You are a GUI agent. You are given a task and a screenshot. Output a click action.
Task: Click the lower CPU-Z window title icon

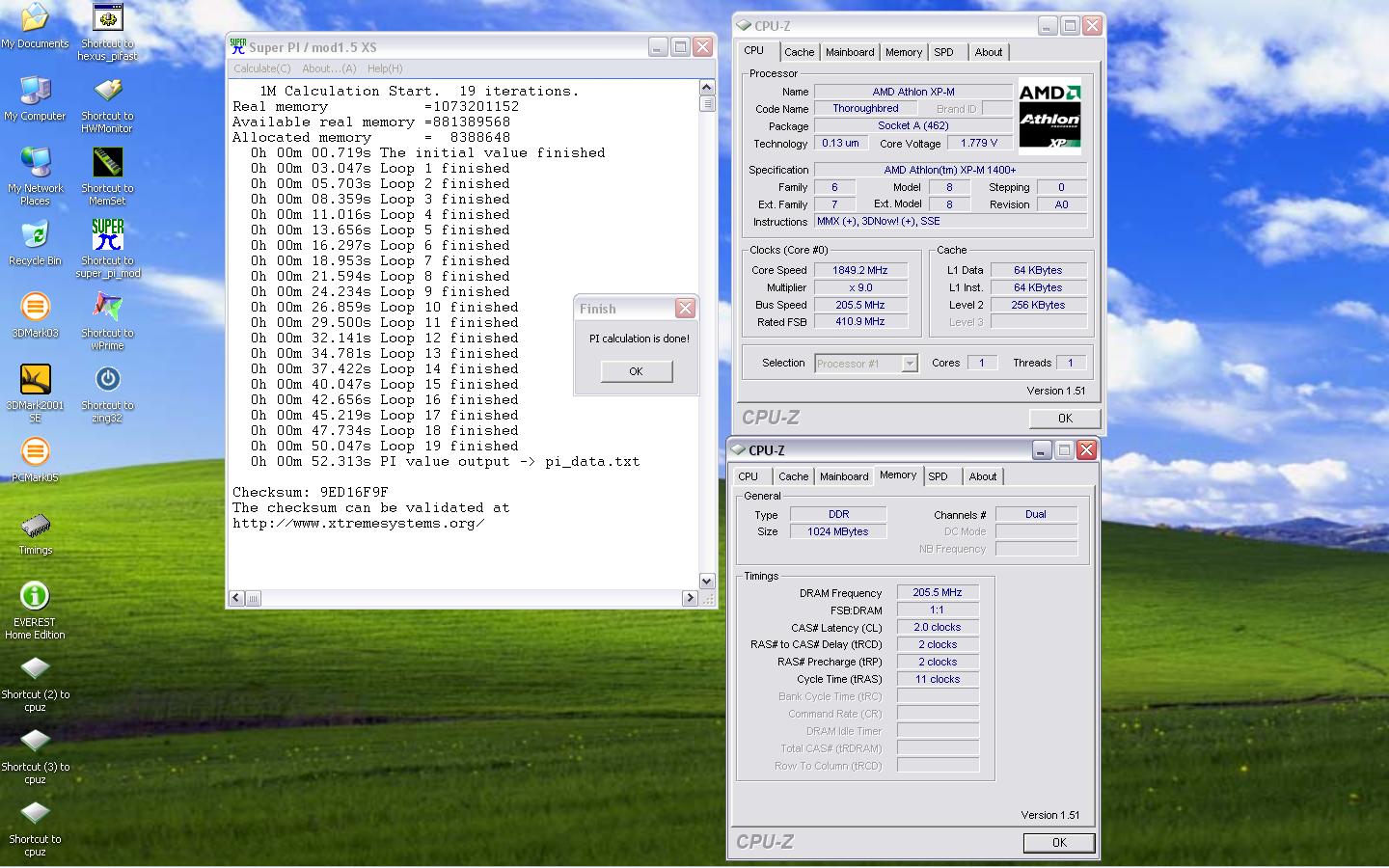[x=738, y=450]
